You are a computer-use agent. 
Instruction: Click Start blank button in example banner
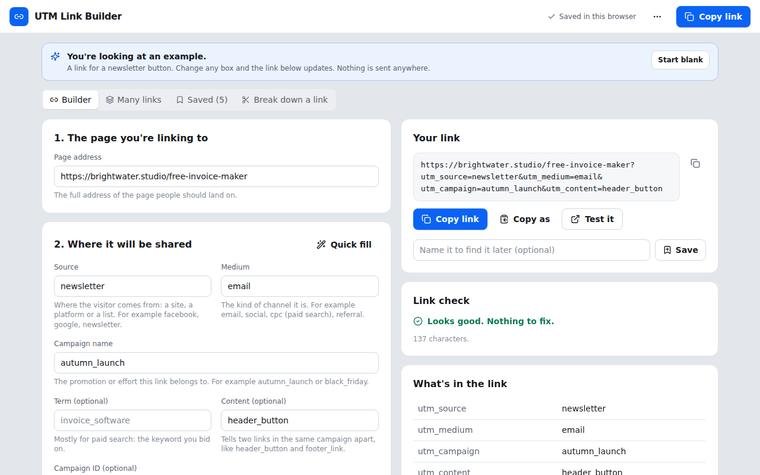(x=680, y=60)
